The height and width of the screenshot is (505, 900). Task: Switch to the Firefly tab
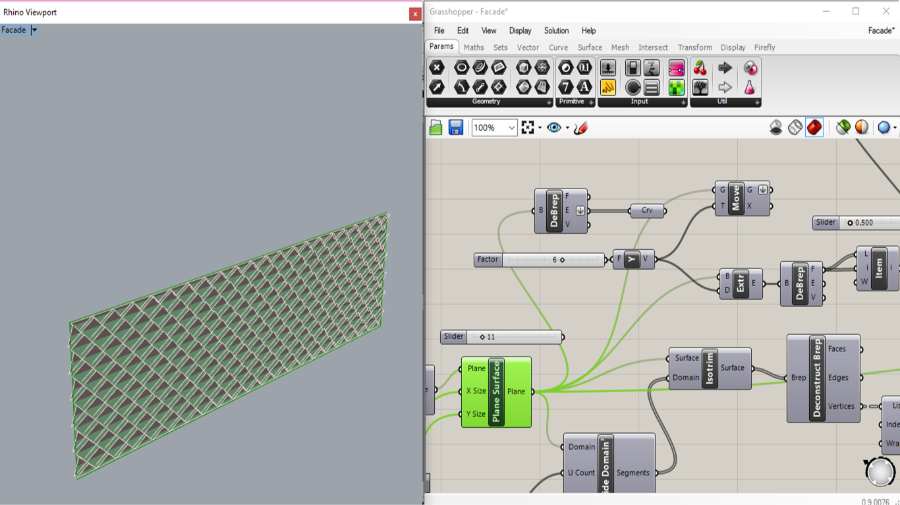coord(765,48)
